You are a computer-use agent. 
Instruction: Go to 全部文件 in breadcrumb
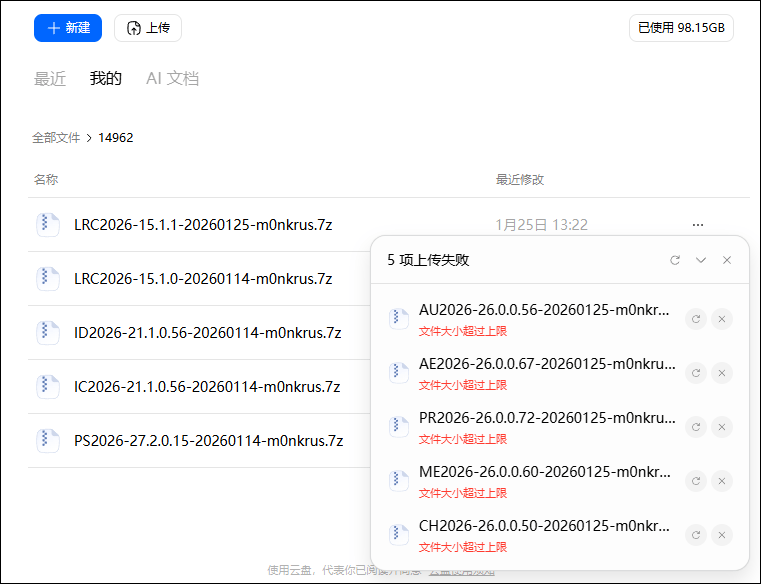click(x=56, y=138)
